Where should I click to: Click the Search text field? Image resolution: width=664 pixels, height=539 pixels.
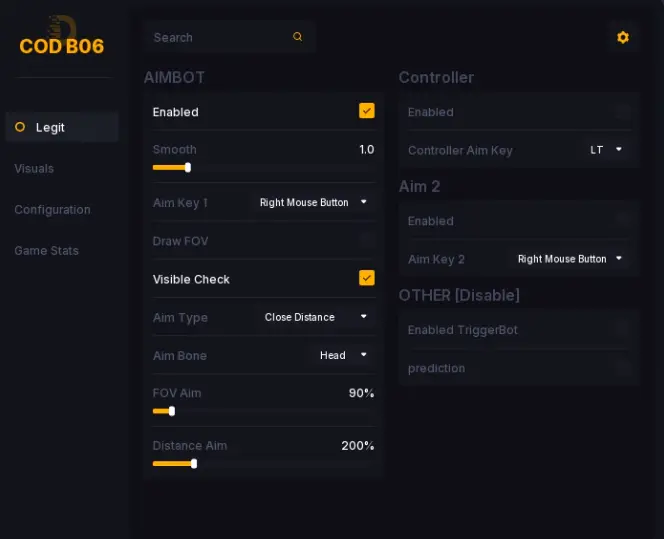coord(215,37)
